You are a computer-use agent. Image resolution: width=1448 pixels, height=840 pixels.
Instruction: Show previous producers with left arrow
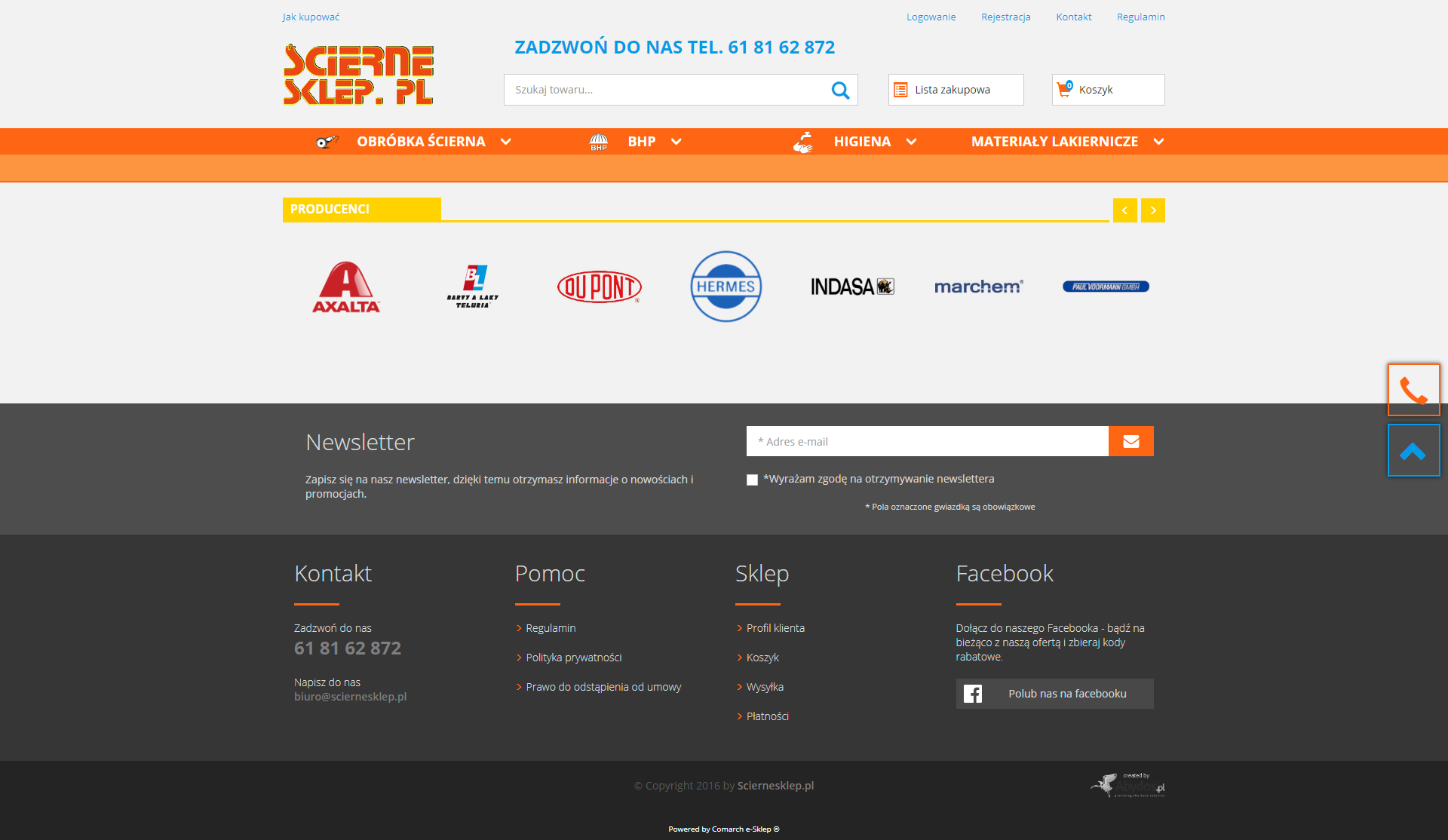[1124, 210]
